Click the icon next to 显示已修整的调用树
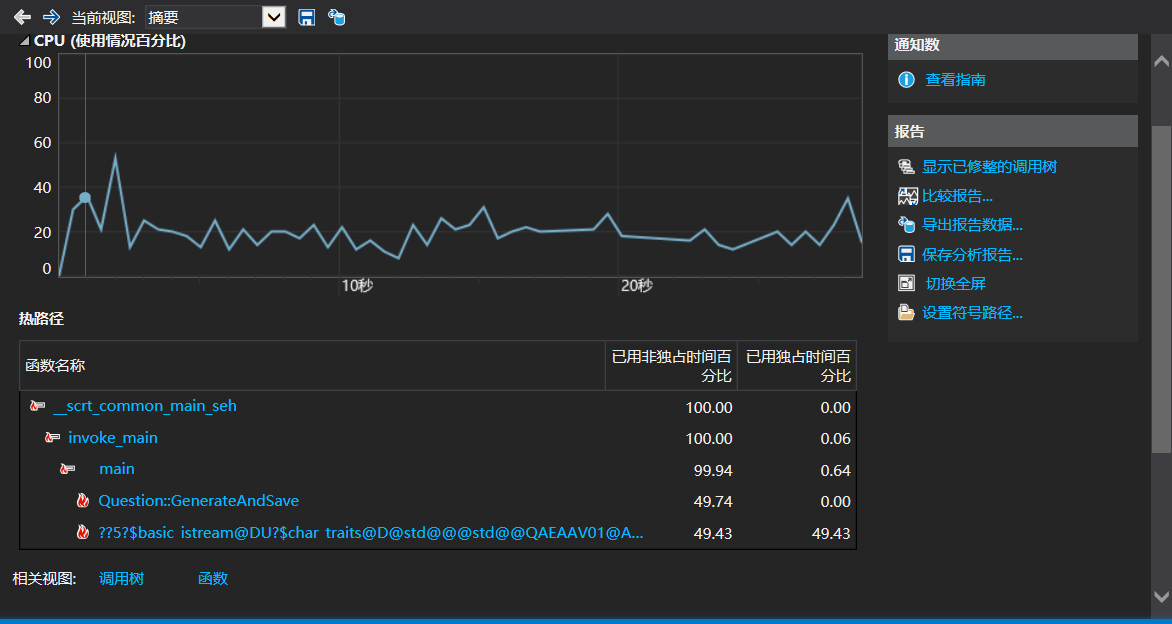 click(x=906, y=167)
